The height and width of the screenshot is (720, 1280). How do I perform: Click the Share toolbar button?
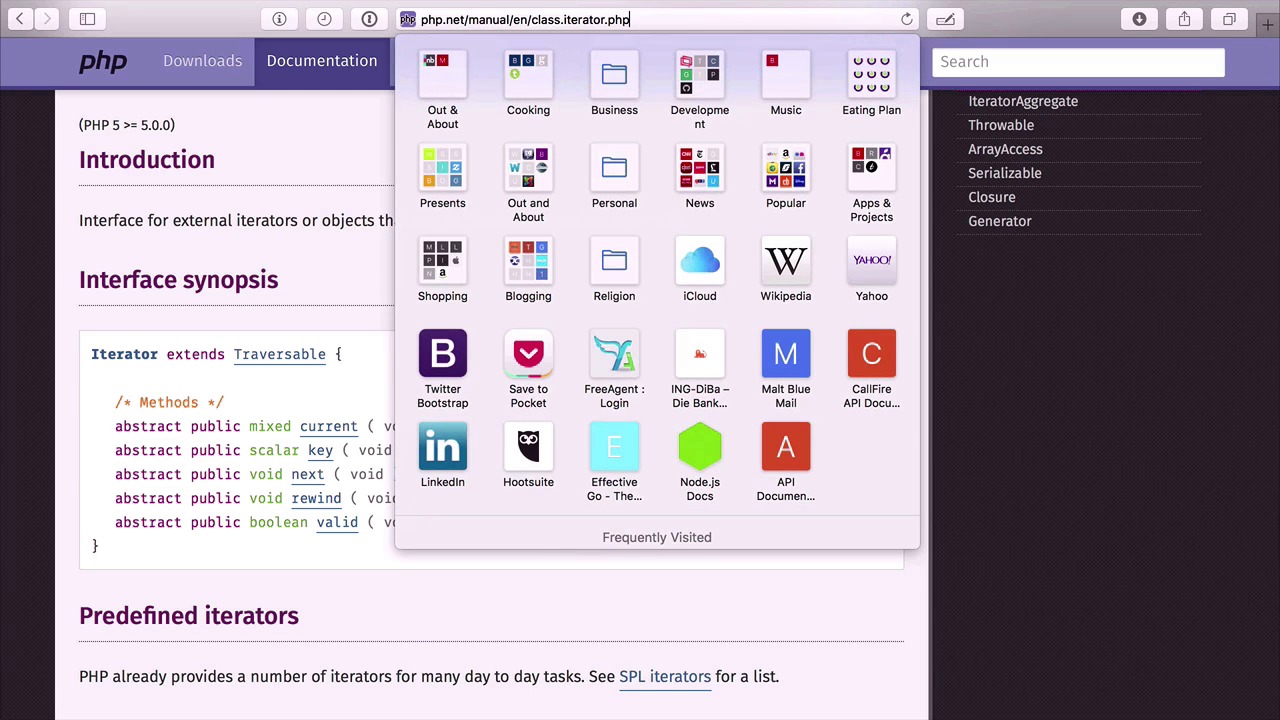(x=1184, y=19)
